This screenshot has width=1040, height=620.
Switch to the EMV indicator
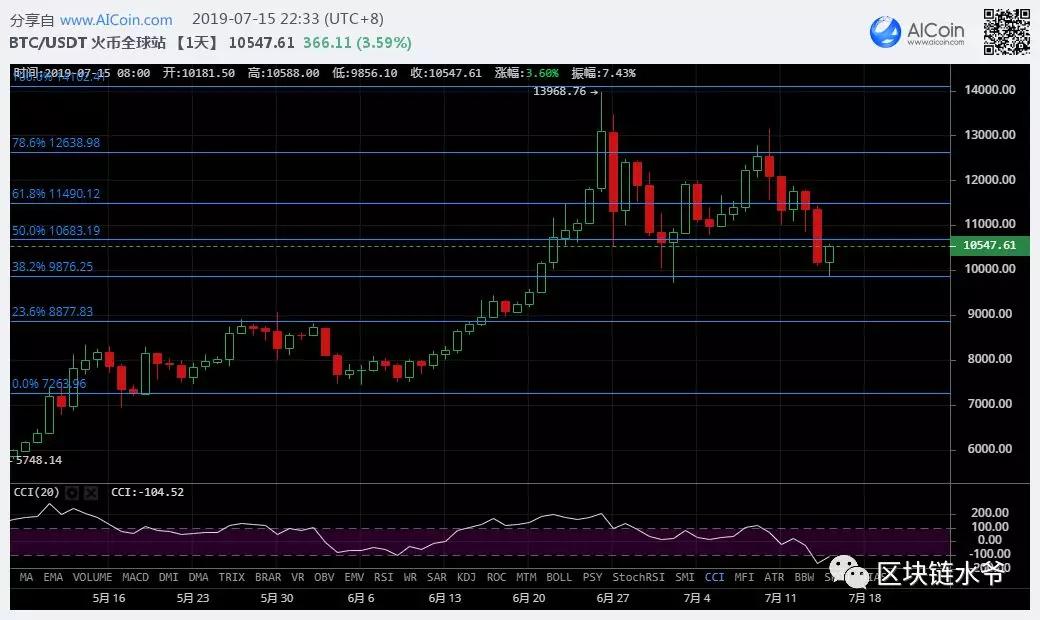tap(354, 577)
